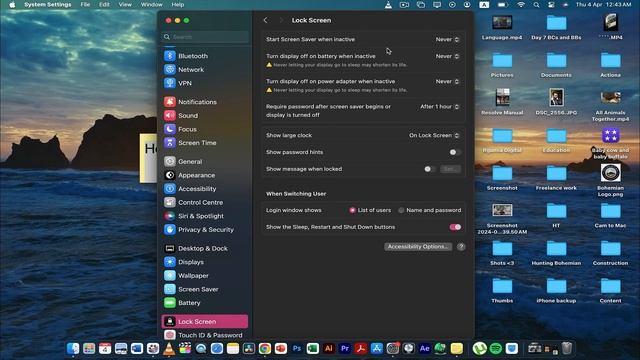Open the Window menu
640x360 pixels.
tap(151, 4)
